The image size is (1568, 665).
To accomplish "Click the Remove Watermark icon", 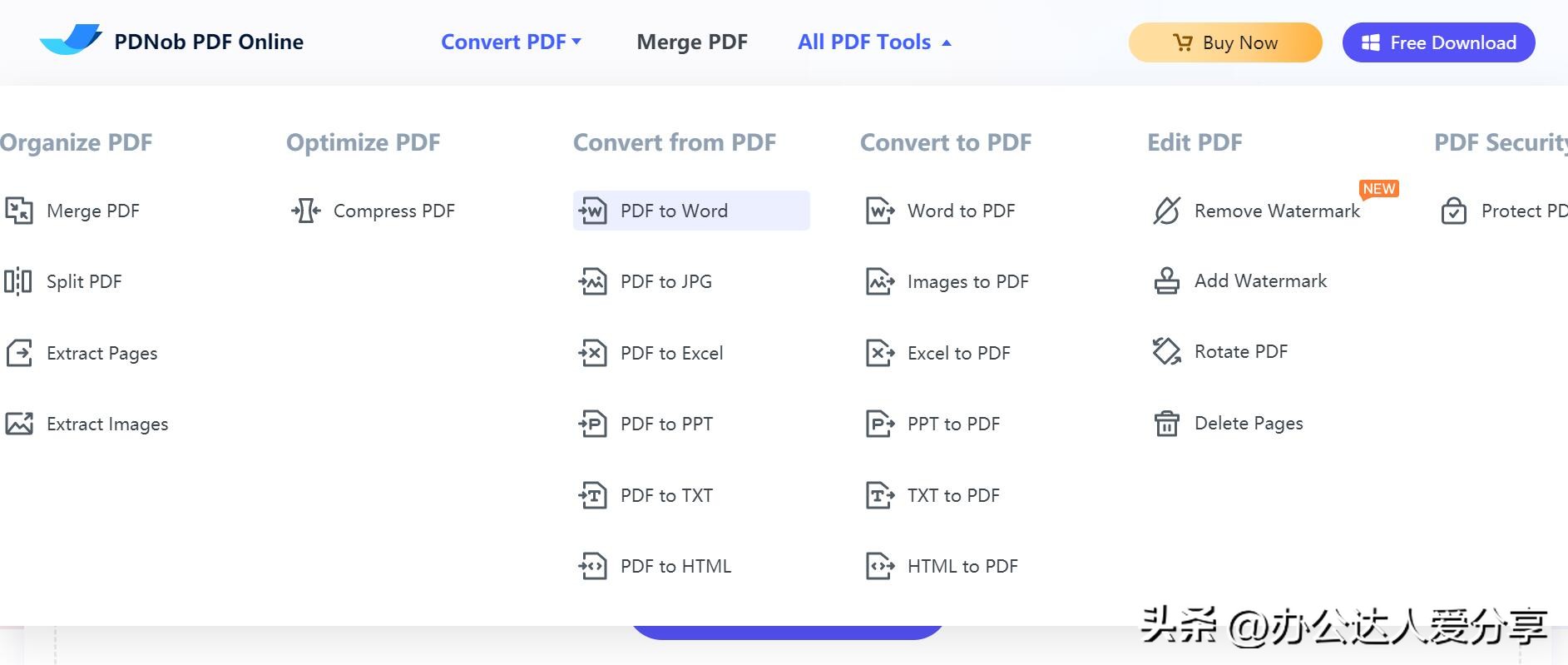I will [1166, 211].
